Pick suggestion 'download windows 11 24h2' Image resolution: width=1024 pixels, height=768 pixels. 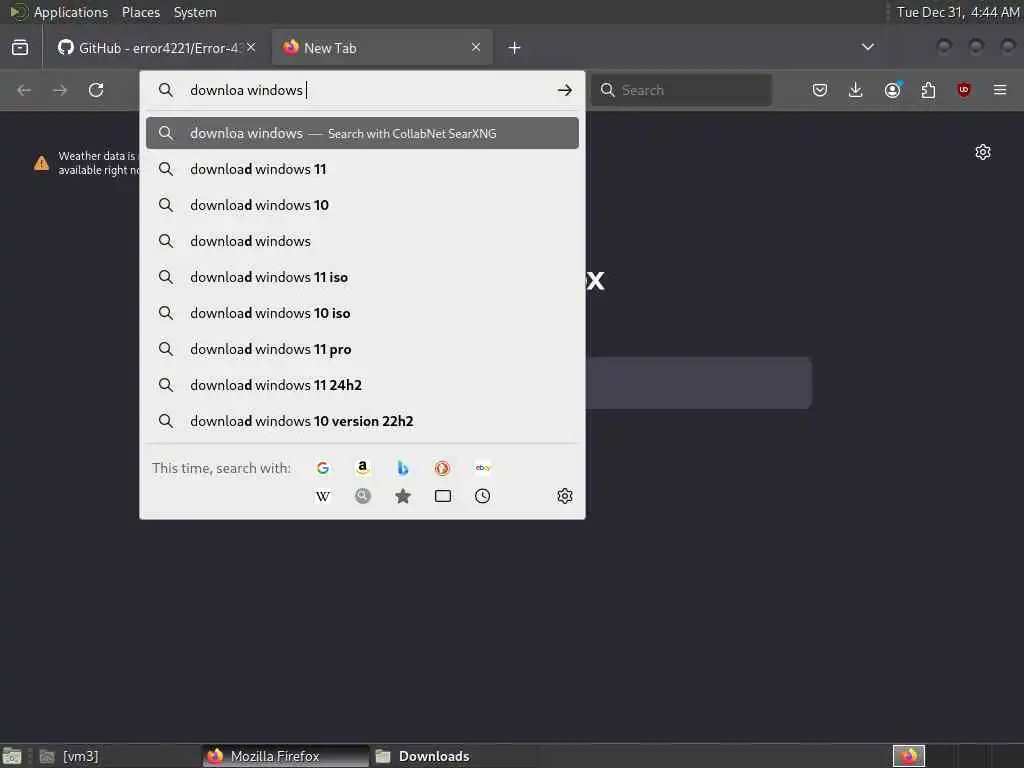pos(362,385)
